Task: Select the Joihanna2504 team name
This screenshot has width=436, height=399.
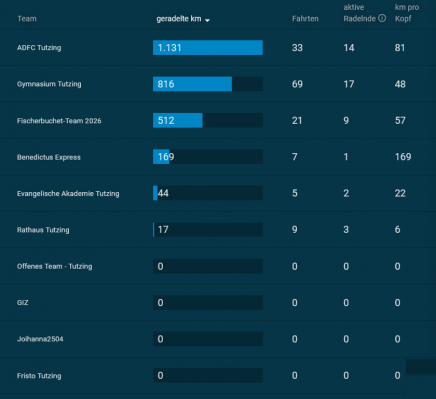Action: coord(40,339)
